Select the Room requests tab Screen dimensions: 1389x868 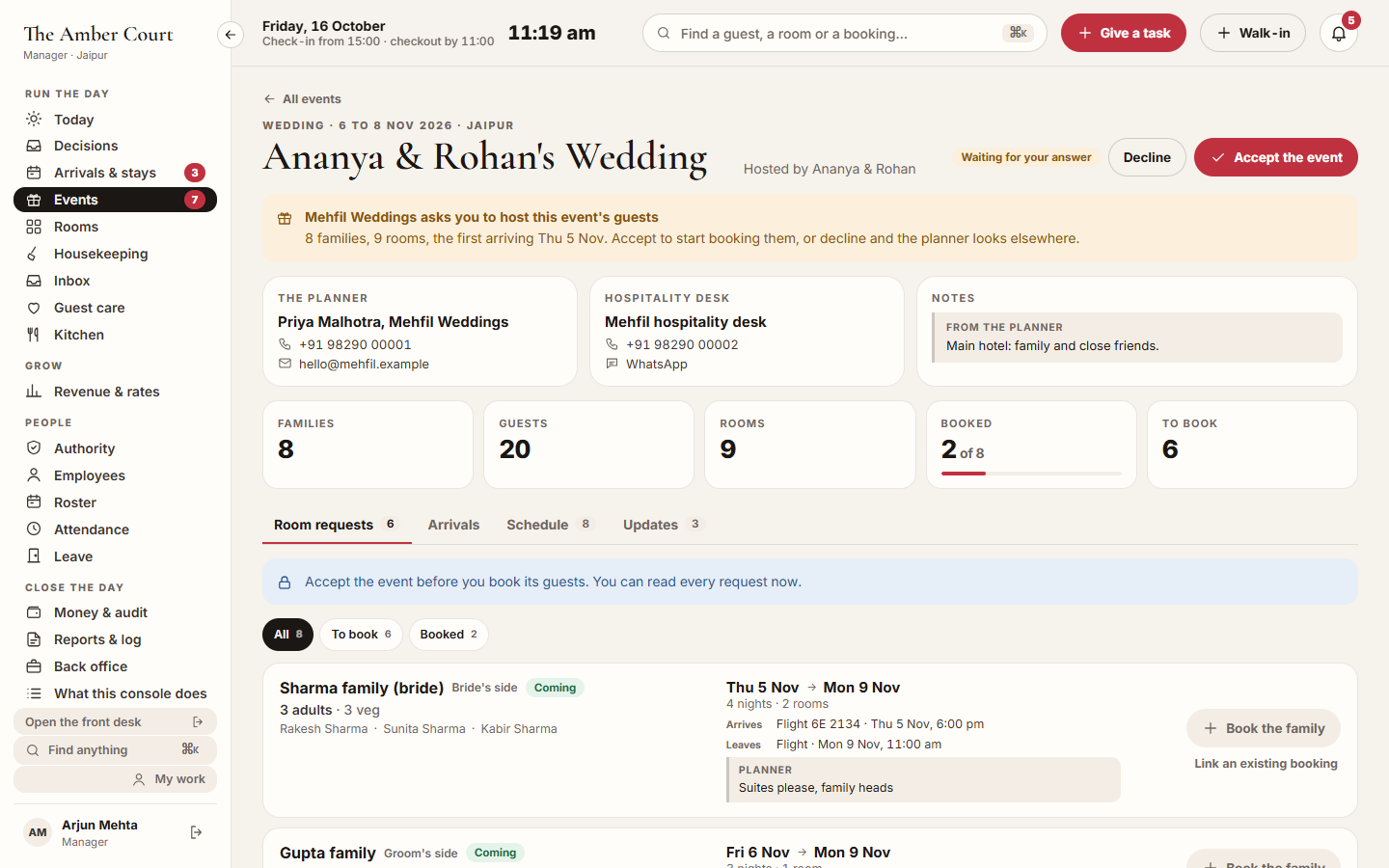(x=337, y=525)
